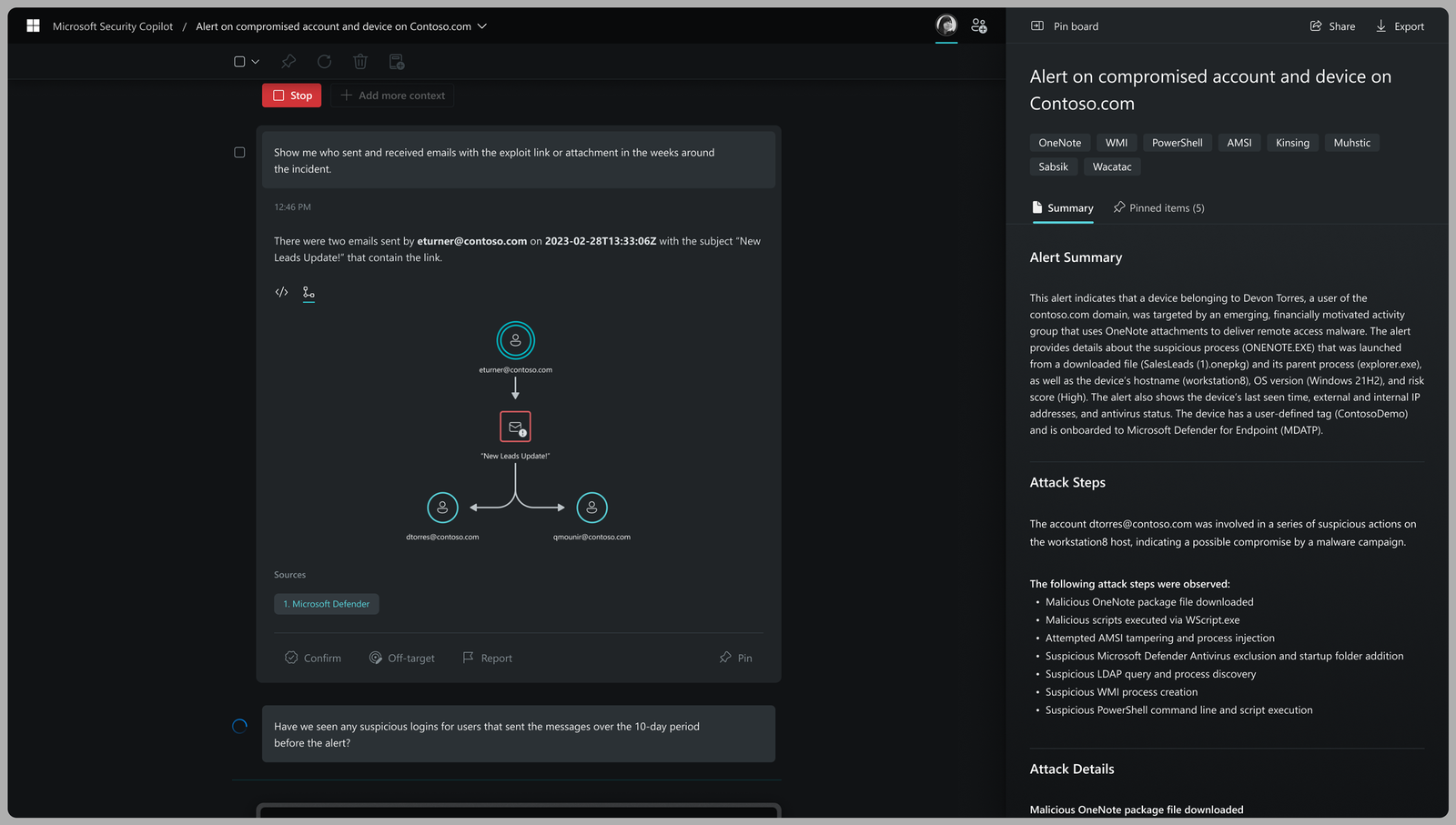Click the refresh icon in the toolbar
This screenshot has width=1456, height=825.
click(324, 62)
